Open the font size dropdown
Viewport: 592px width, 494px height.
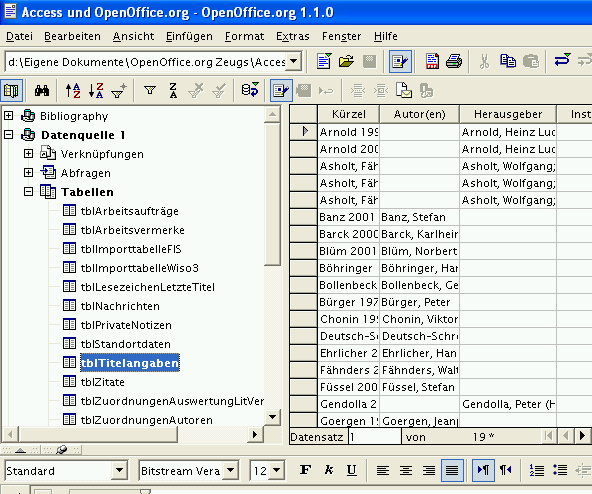coord(277,470)
